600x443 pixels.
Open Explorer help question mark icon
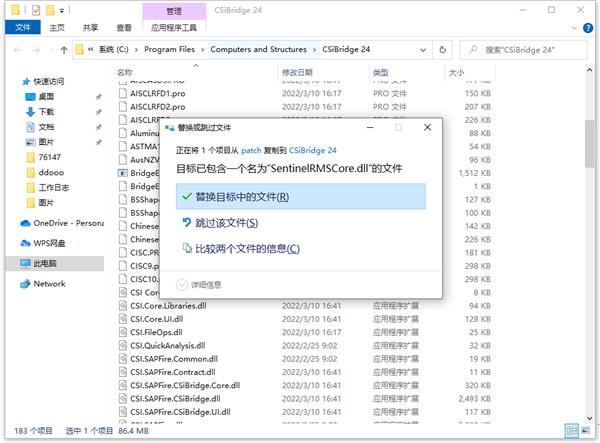click(x=588, y=28)
